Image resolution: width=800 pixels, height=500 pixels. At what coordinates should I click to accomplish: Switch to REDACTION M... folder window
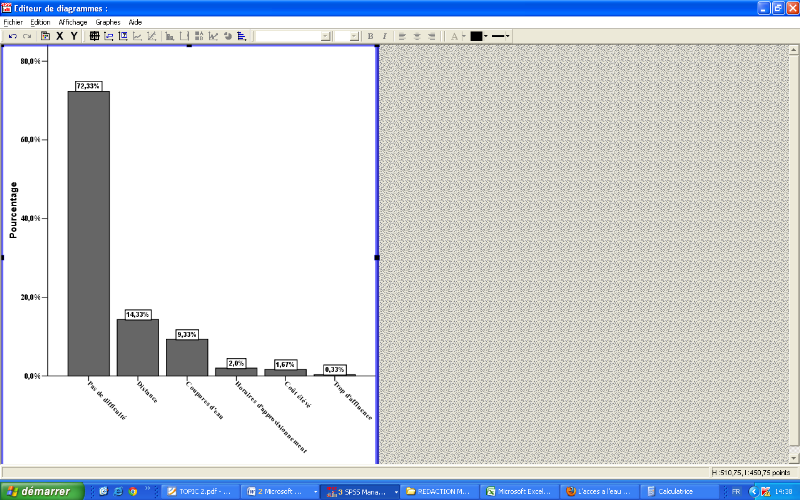coord(440,491)
